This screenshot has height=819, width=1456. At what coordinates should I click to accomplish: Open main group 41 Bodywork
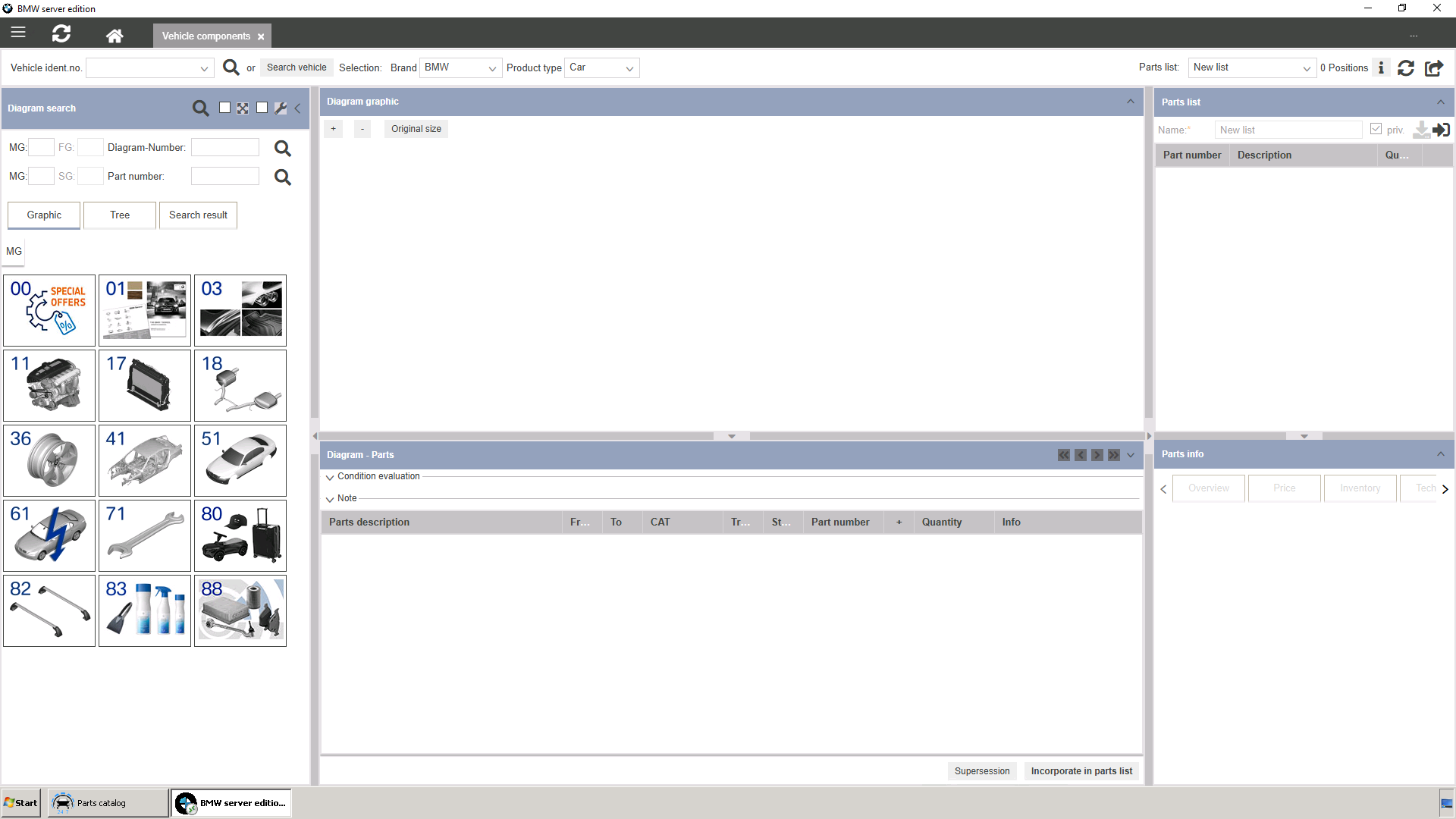[x=145, y=460]
